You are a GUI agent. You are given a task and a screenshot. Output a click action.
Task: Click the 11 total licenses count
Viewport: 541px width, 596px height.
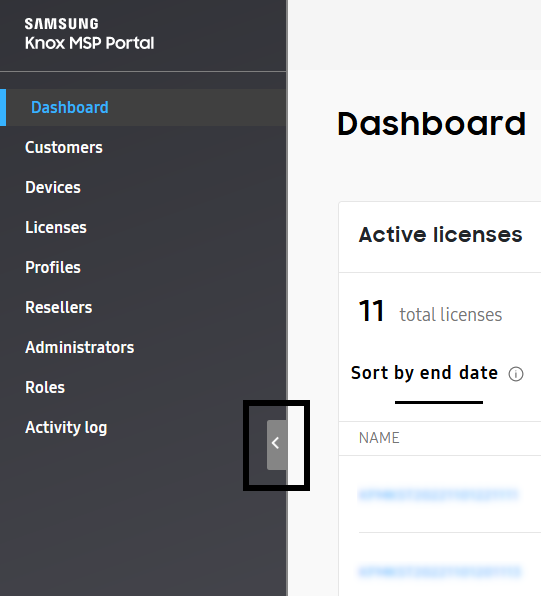pos(430,311)
